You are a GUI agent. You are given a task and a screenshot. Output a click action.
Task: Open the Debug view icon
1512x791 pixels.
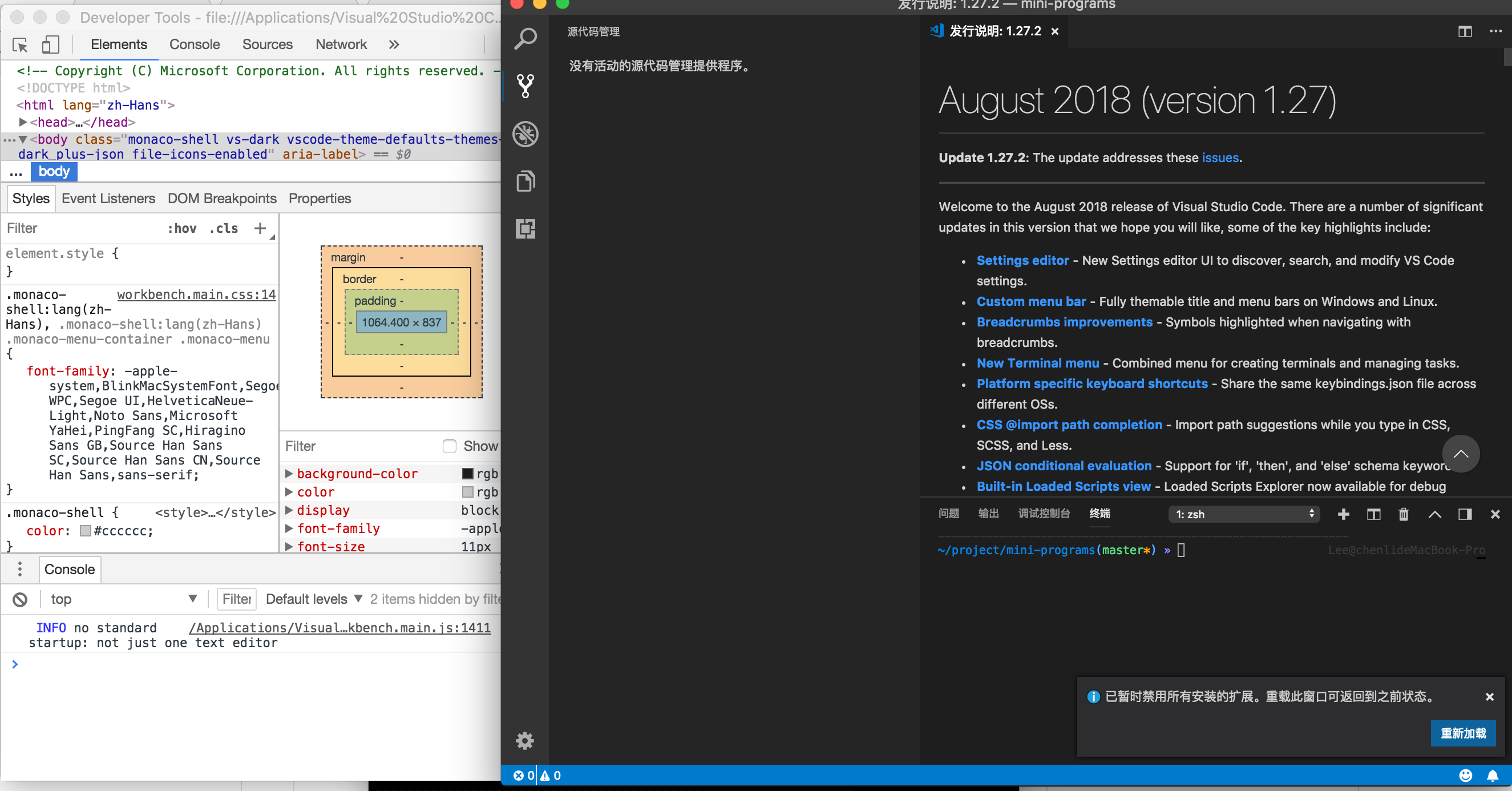(525, 134)
